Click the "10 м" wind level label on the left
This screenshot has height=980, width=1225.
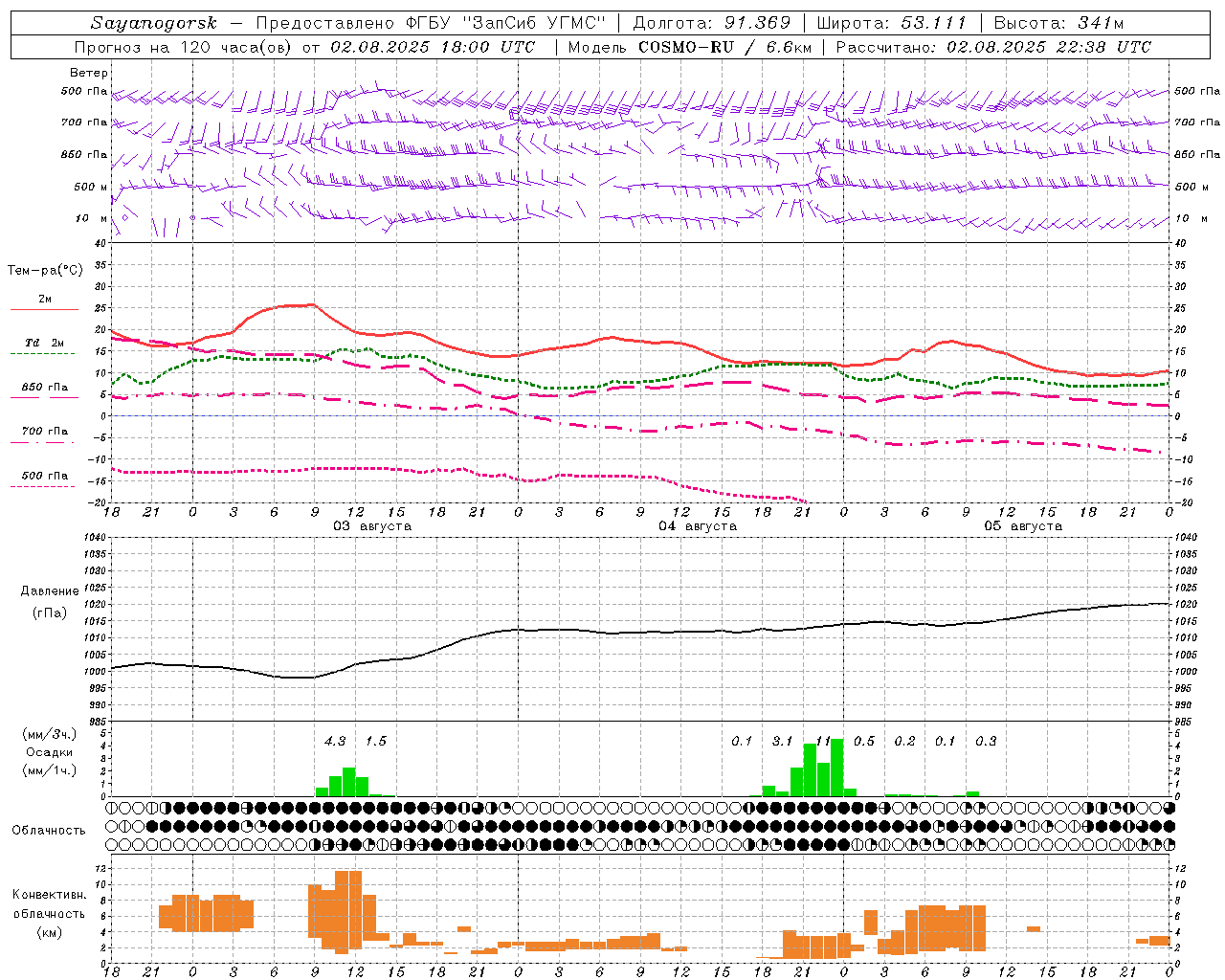tap(91, 219)
